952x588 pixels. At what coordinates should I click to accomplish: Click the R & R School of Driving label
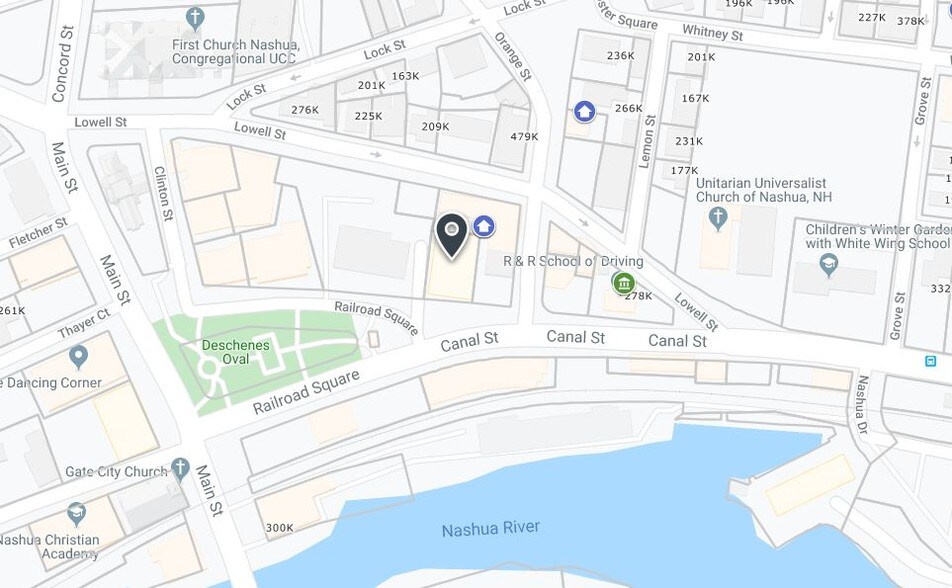pos(573,261)
